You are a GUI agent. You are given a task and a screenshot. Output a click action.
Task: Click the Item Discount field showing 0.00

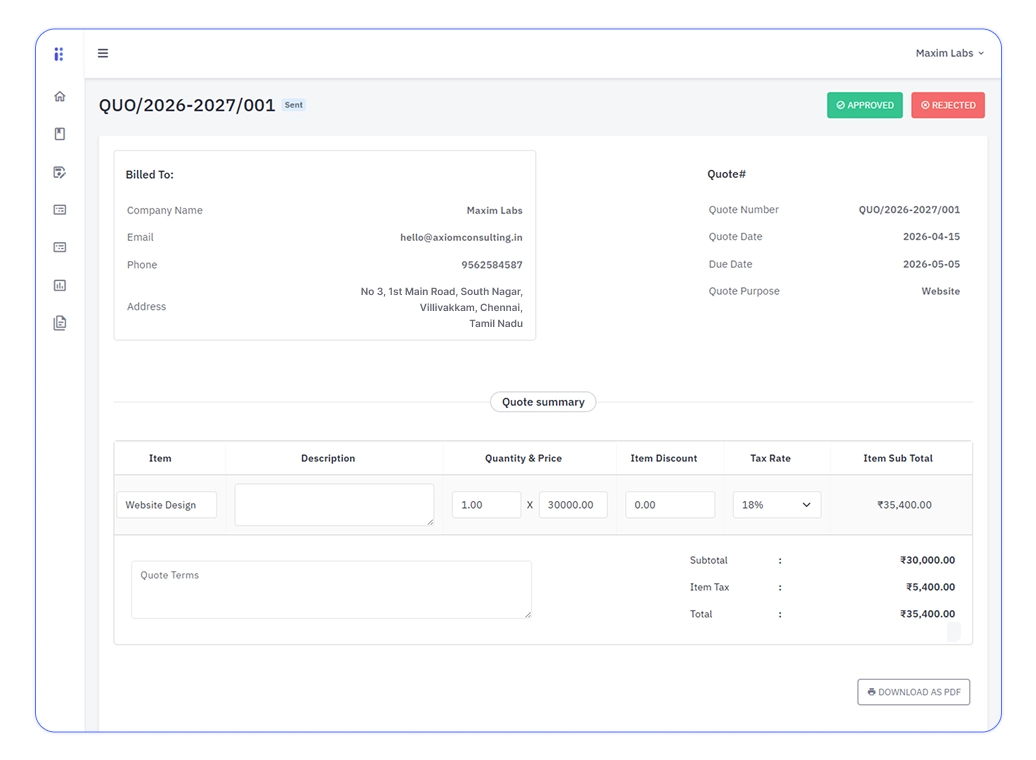click(x=670, y=505)
